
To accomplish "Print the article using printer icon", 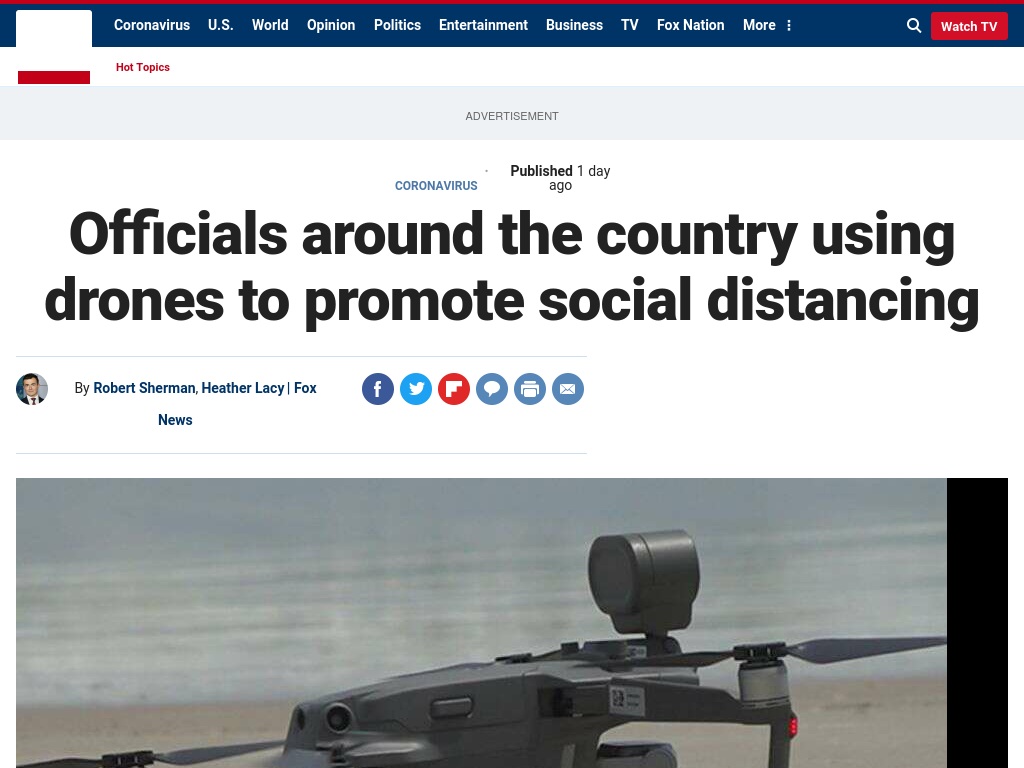I will (530, 389).
